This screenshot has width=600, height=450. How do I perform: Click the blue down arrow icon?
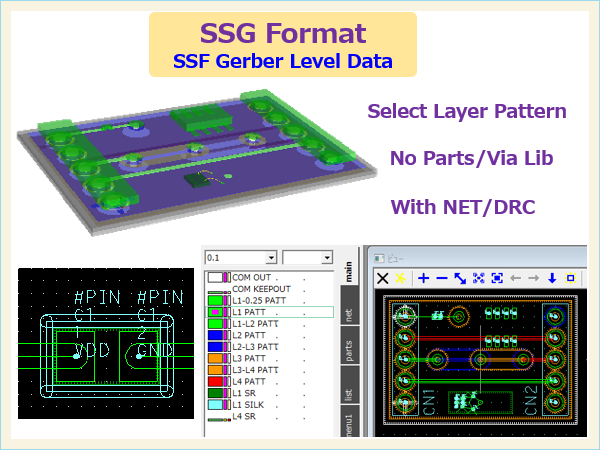pyautogui.click(x=551, y=278)
